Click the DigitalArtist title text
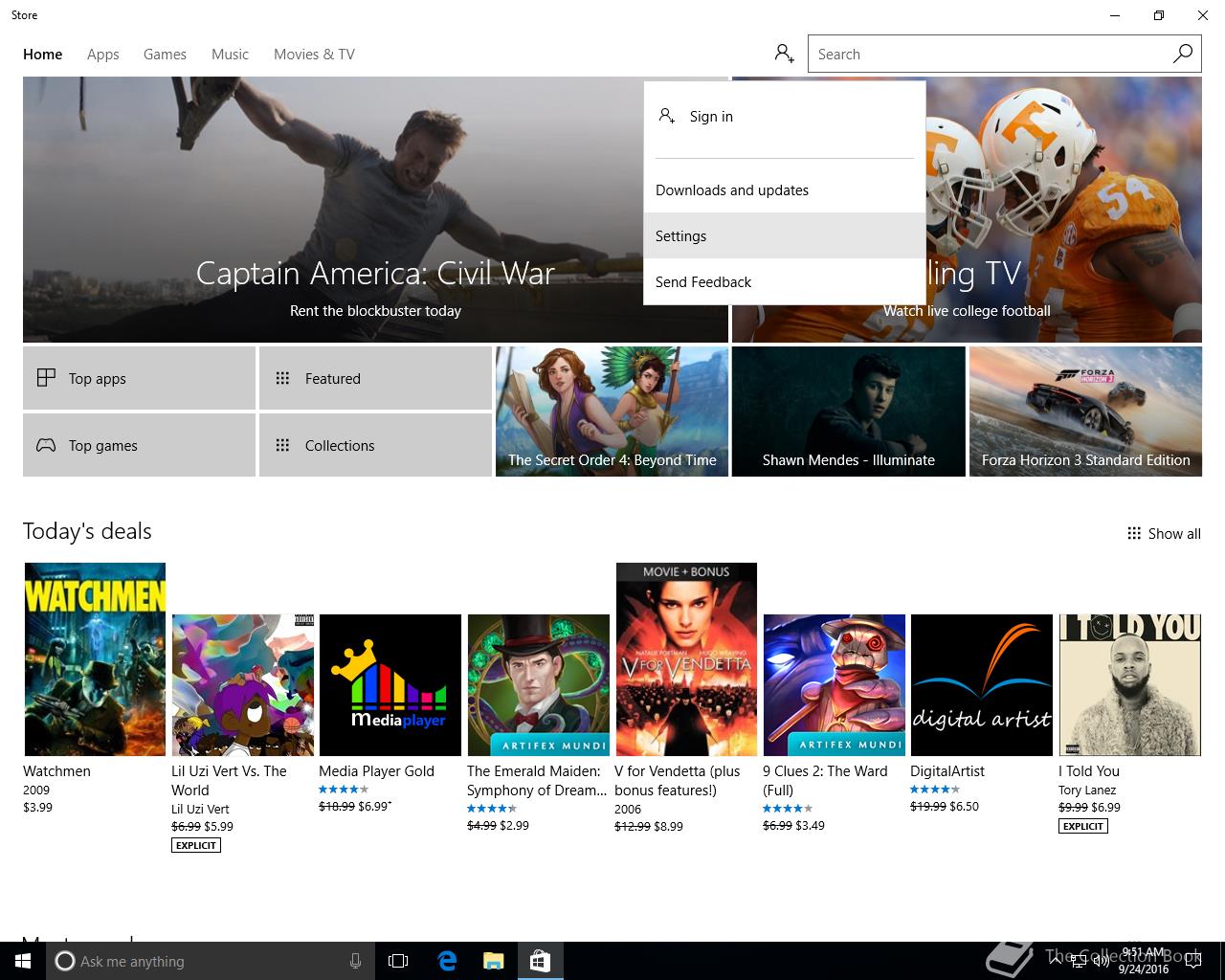Viewport: 1225px width, 980px height. pos(947,770)
